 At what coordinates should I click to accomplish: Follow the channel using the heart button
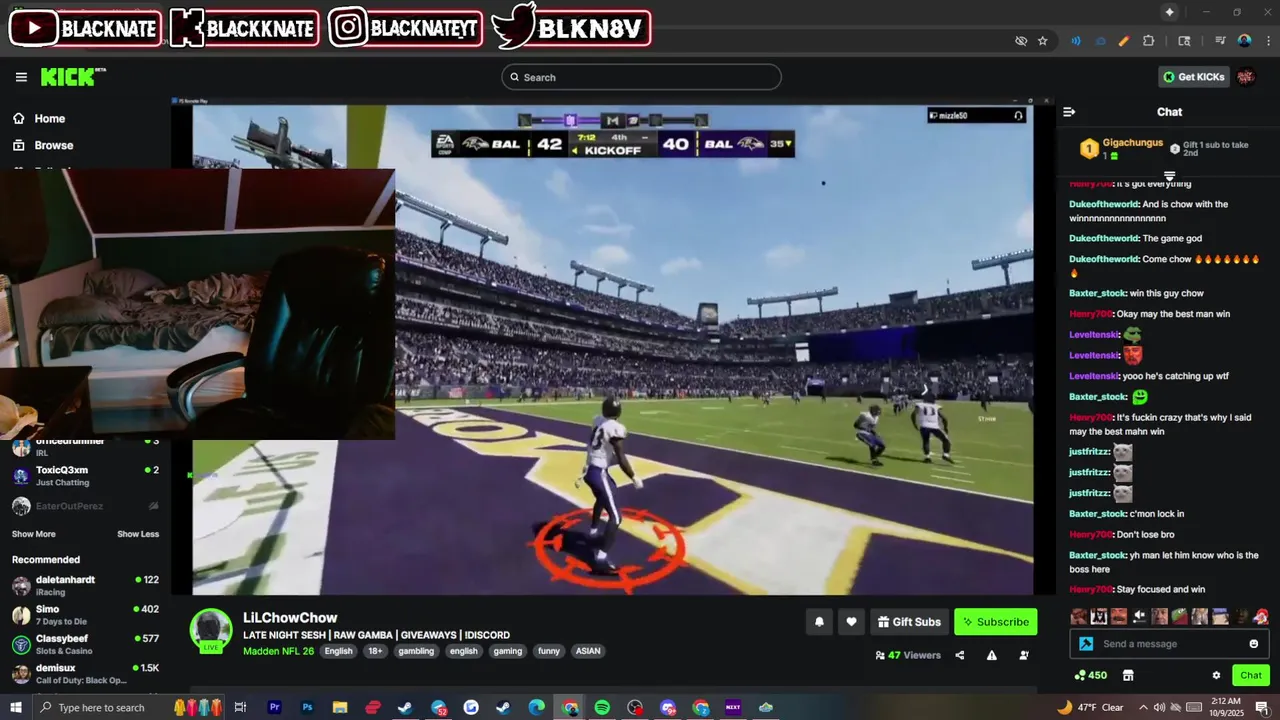pos(851,621)
